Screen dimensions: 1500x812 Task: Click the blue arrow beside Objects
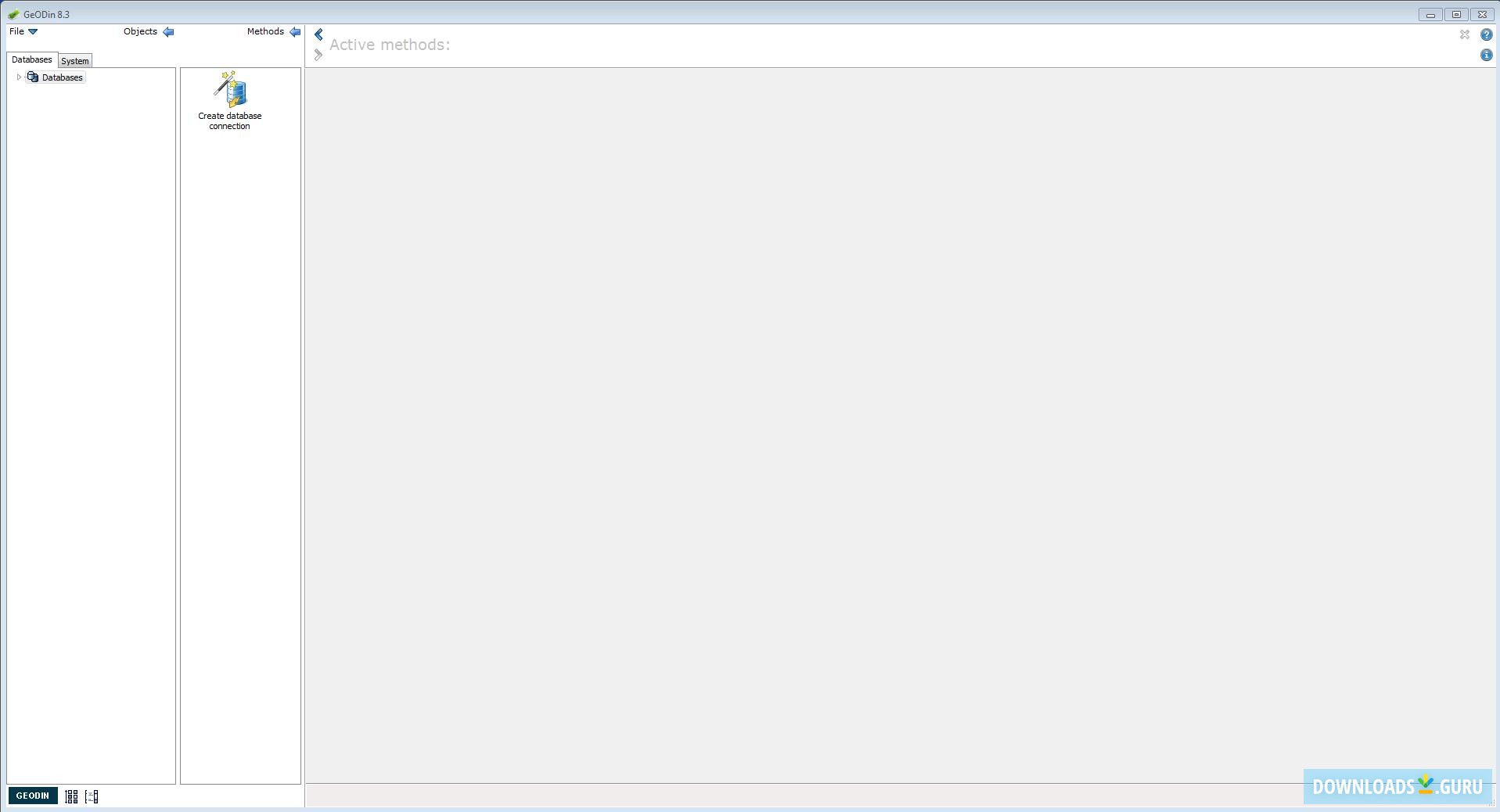point(168,32)
